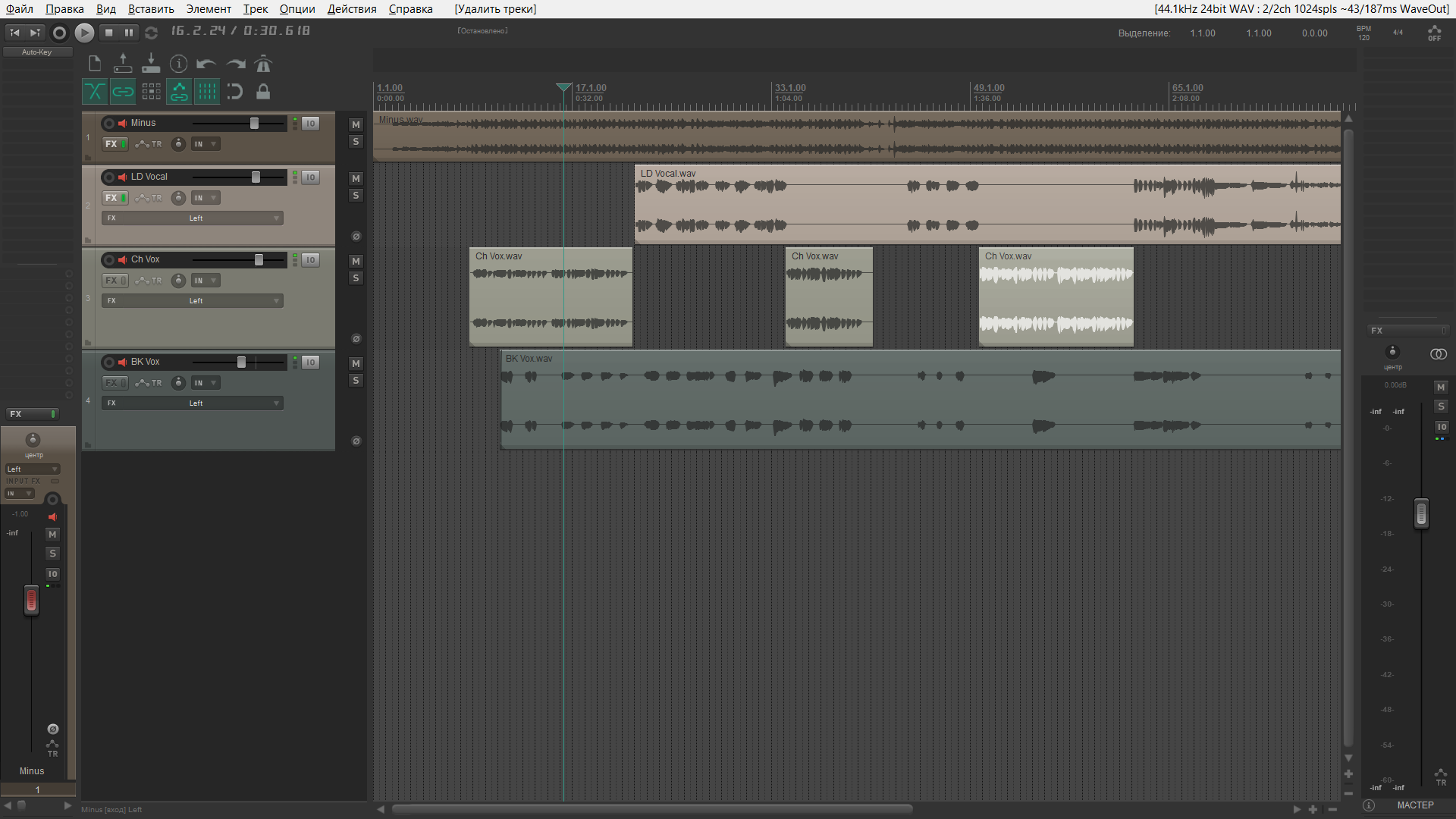The image size is (1456, 819).
Task: Toggle the grid lines toolbar icon
Action: pyautogui.click(x=207, y=92)
